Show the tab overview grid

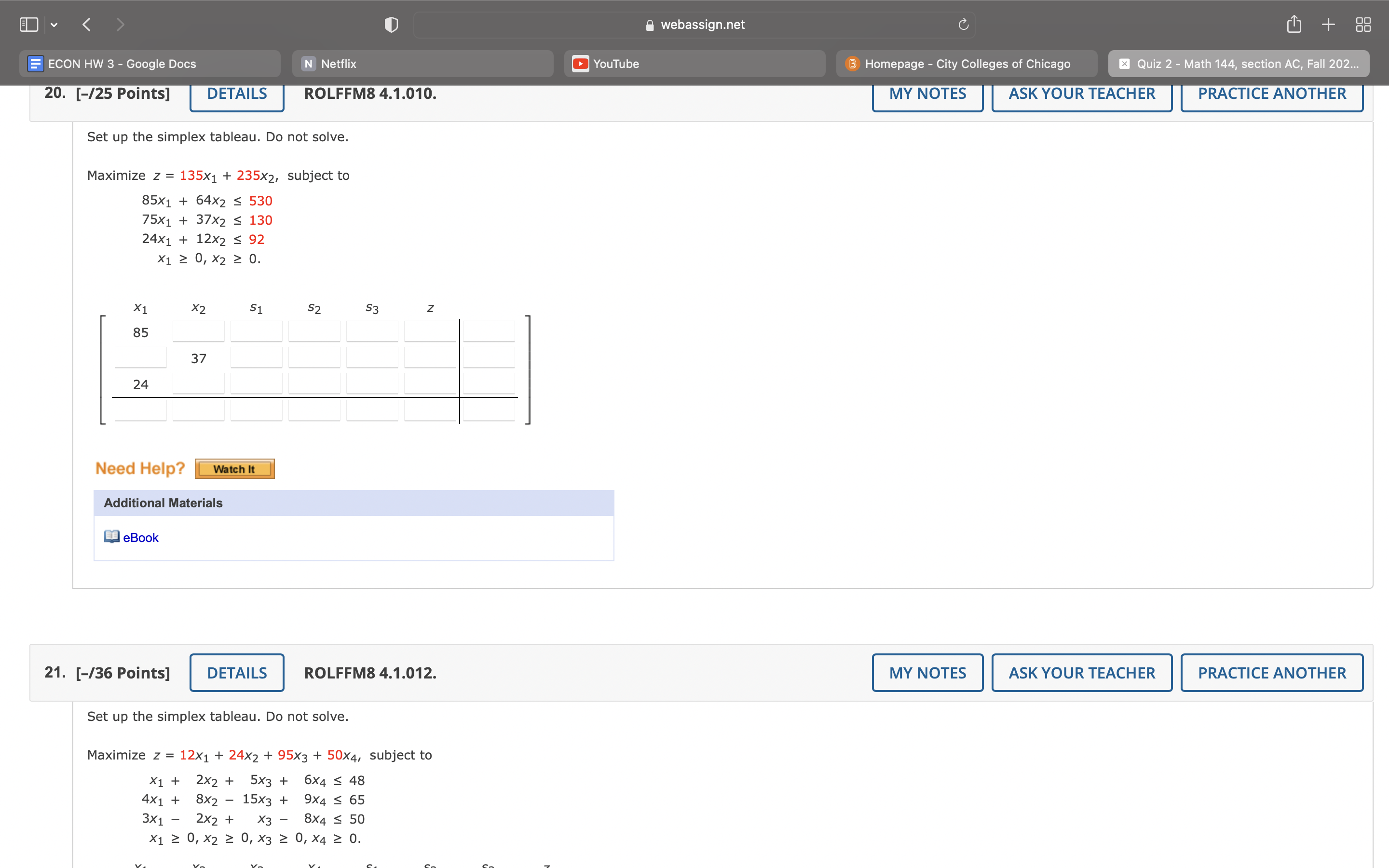[1362, 24]
